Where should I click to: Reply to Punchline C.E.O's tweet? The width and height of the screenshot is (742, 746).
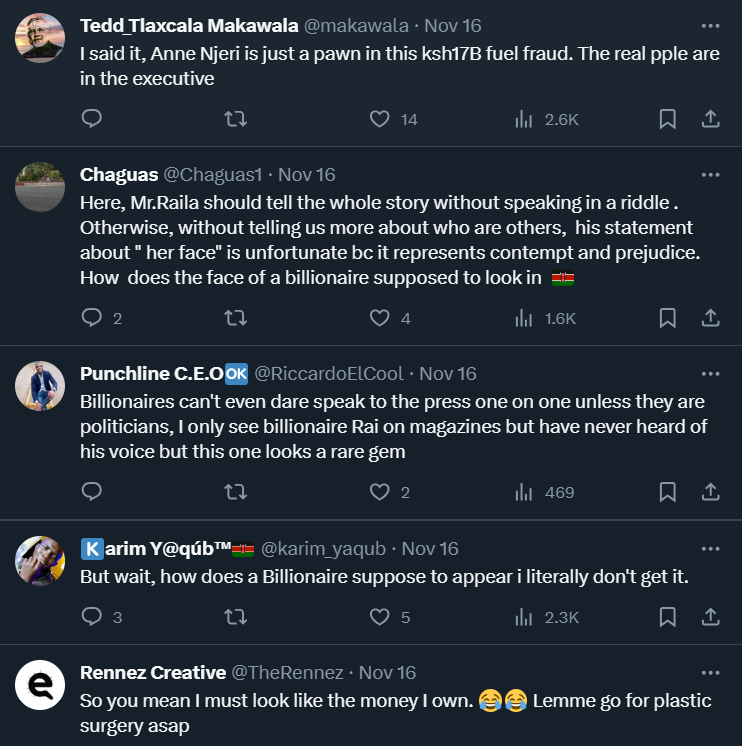[x=91, y=492]
